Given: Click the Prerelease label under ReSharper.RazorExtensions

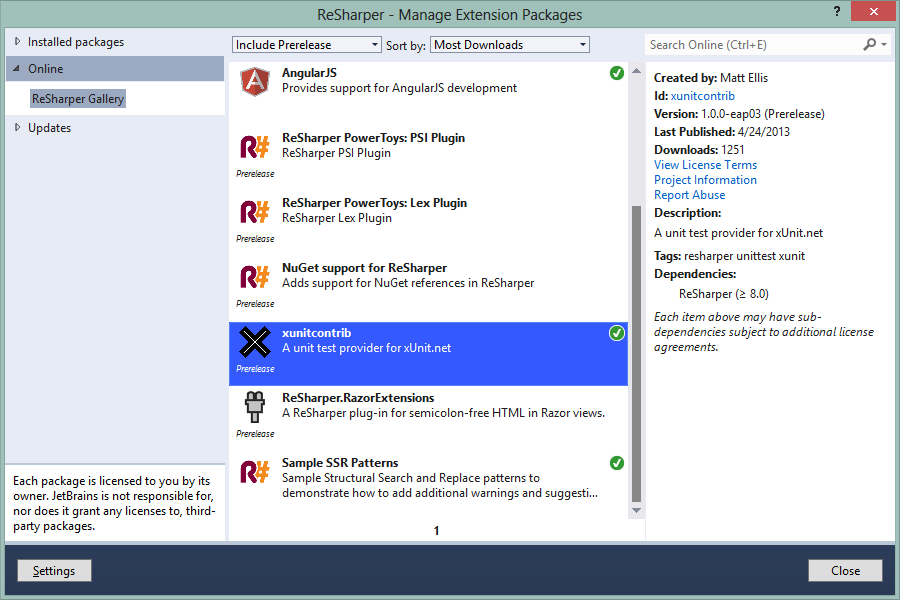Looking at the screenshot, I should [255, 433].
